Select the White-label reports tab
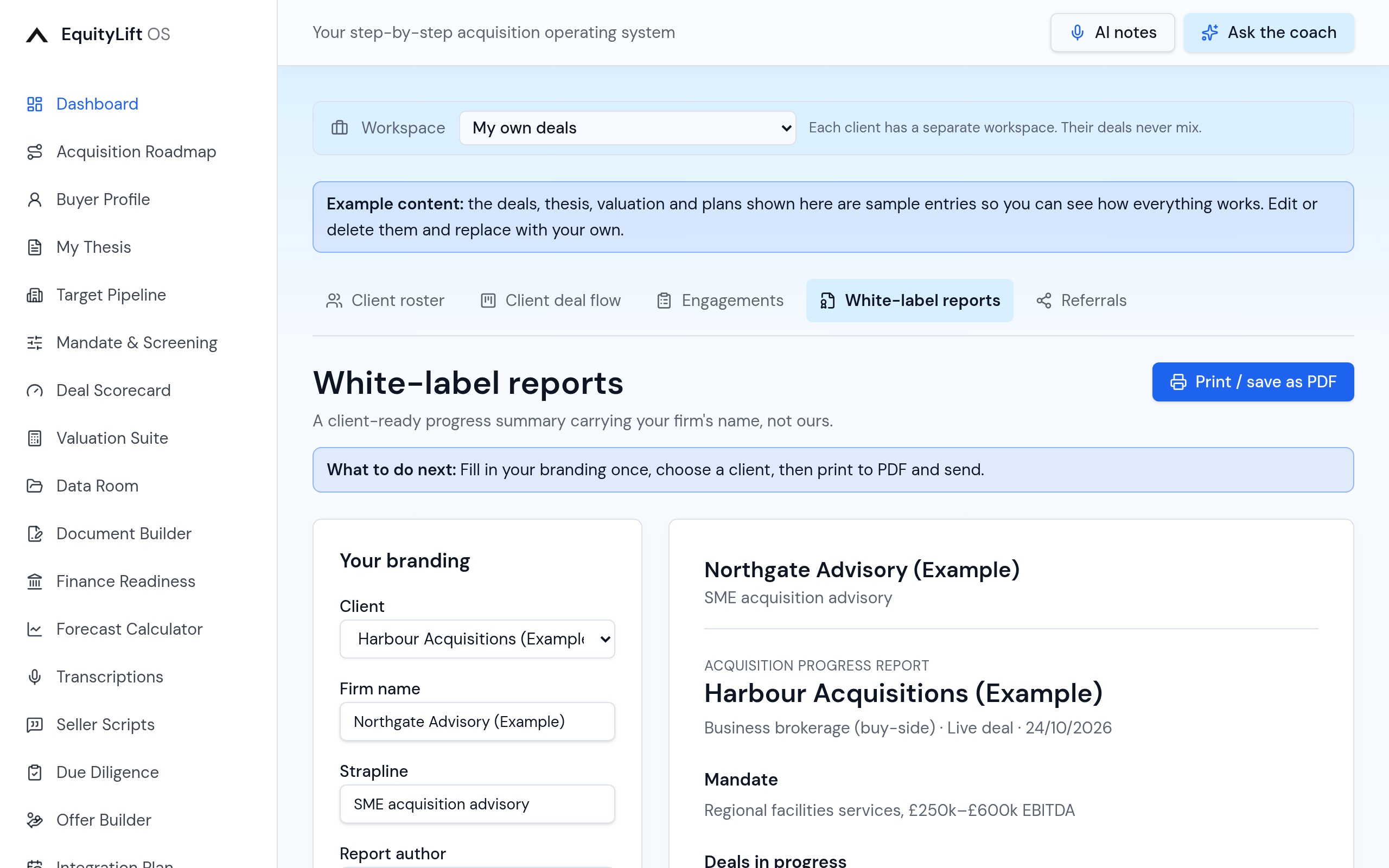 pyautogui.click(x=910, y=300)
